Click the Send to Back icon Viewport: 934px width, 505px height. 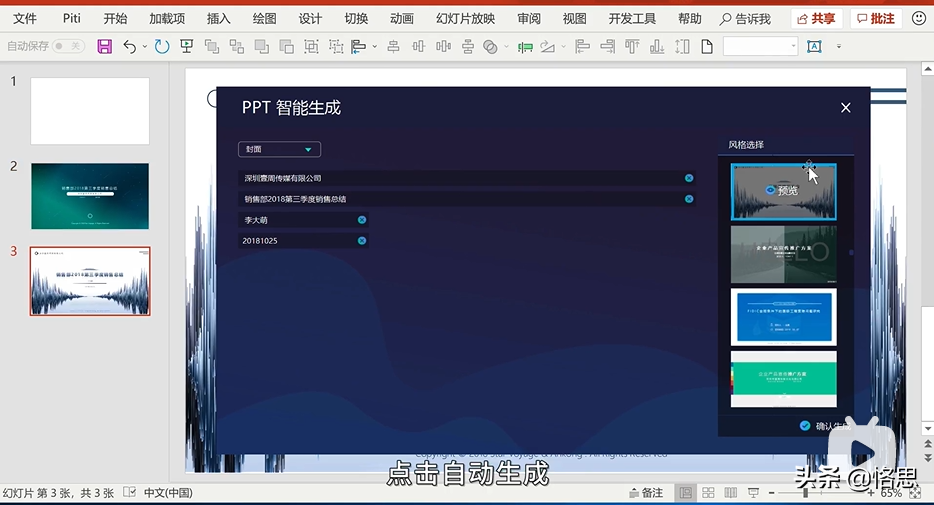point(287,46)
